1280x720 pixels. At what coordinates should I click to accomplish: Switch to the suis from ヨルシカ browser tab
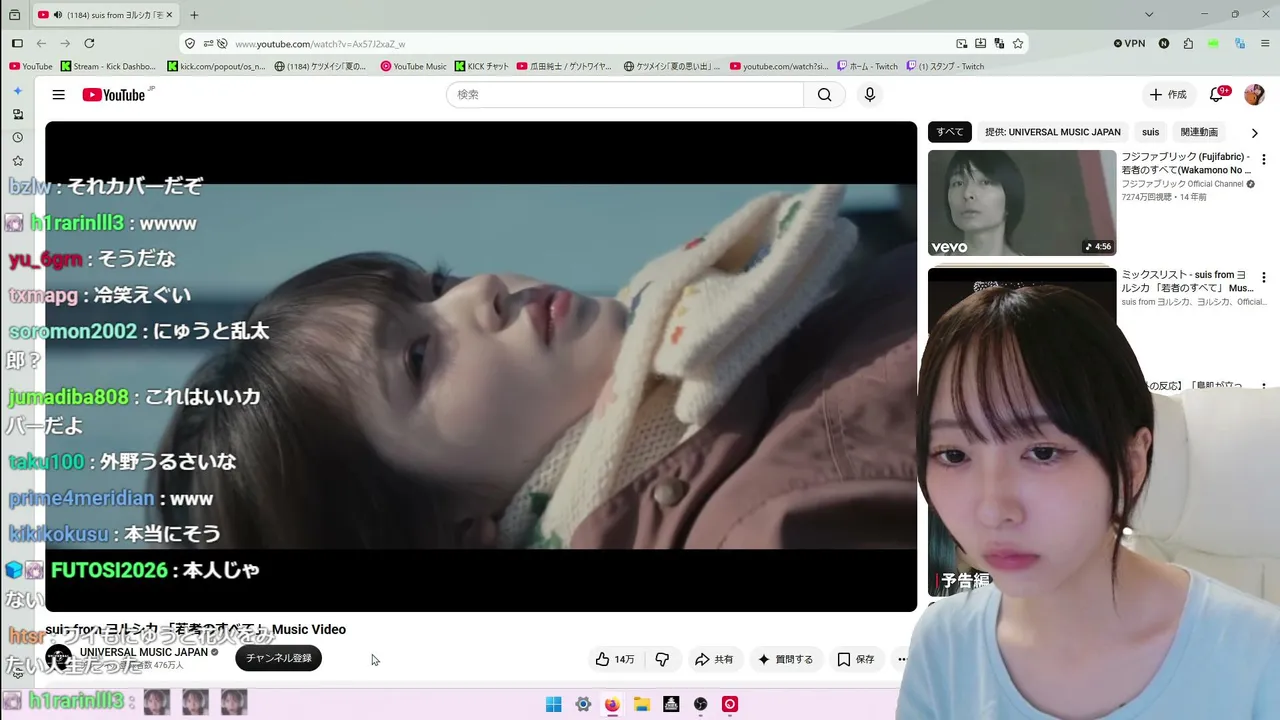[105, 15]
